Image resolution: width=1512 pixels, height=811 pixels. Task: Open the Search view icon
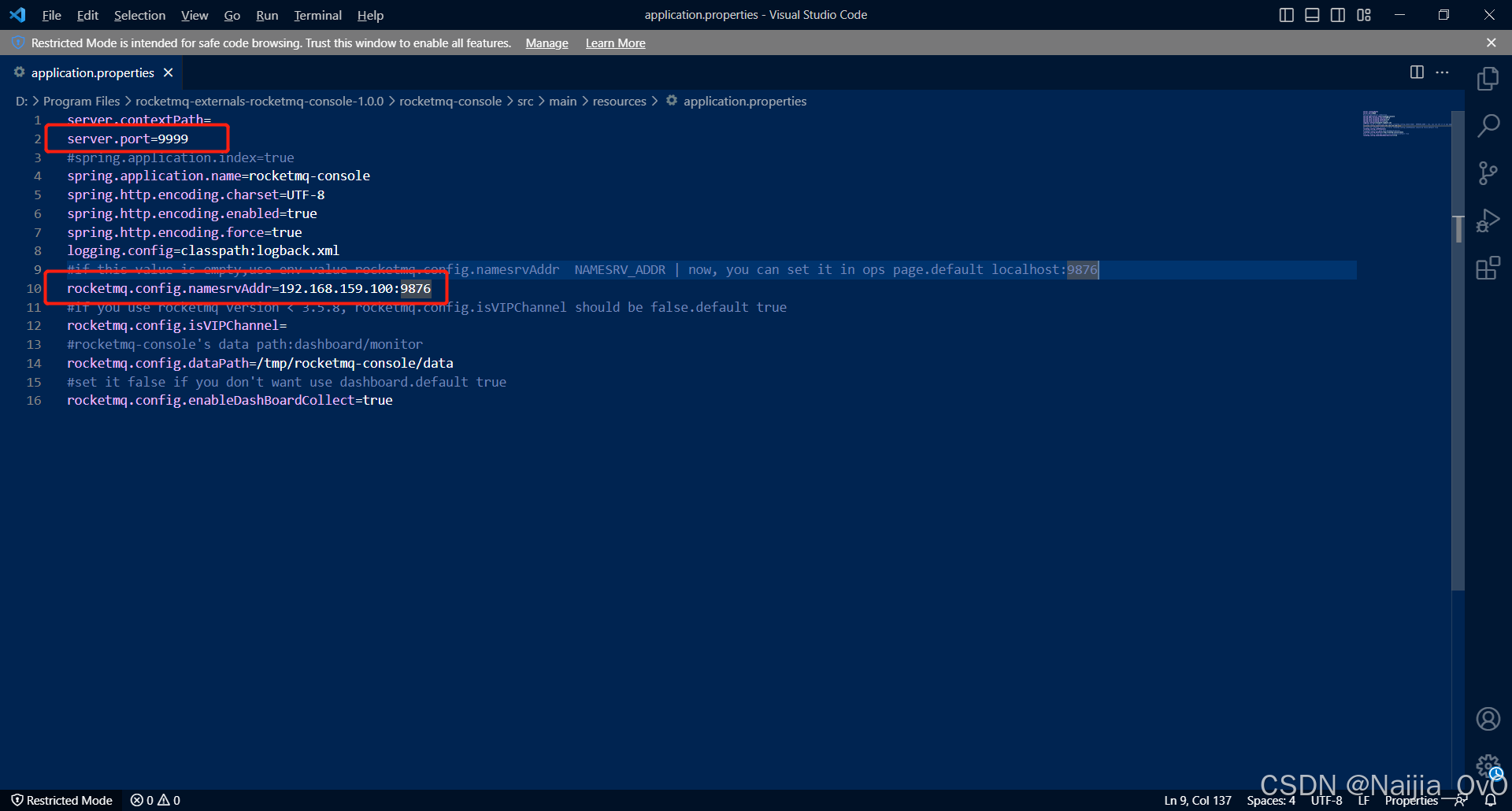(x=1488, y=126)
